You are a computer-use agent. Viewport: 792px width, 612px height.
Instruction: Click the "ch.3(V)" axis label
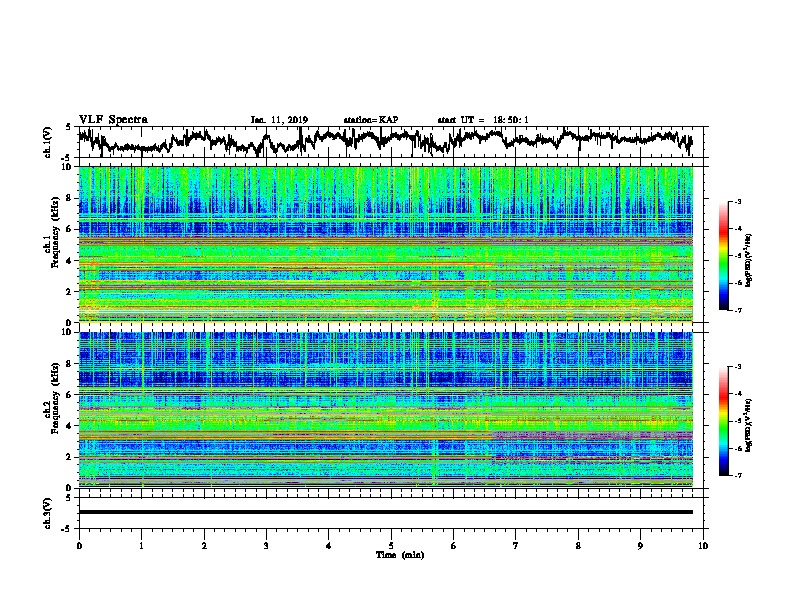[48, 513]
